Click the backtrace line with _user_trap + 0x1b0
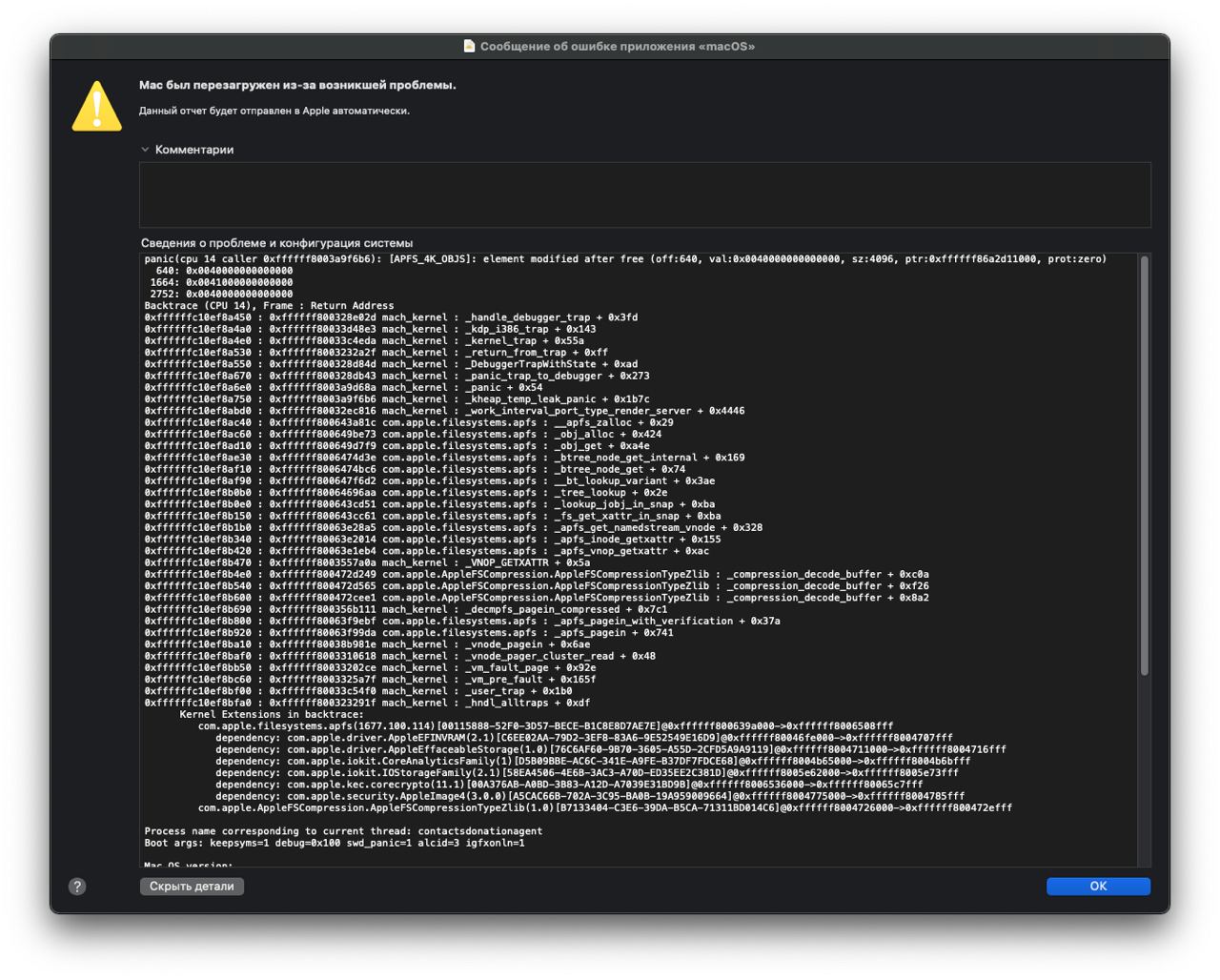 [x=358, y=691]
